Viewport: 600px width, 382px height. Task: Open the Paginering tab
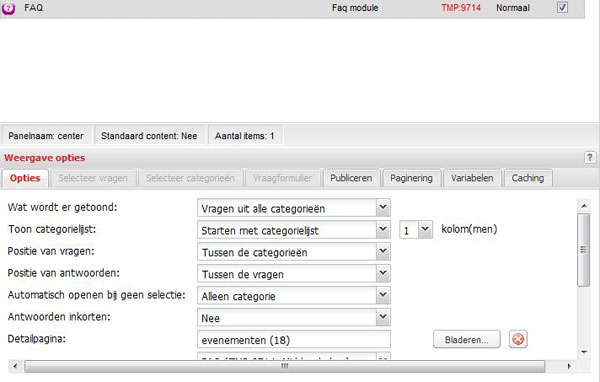pyautogui.click(x=411, y=178)
